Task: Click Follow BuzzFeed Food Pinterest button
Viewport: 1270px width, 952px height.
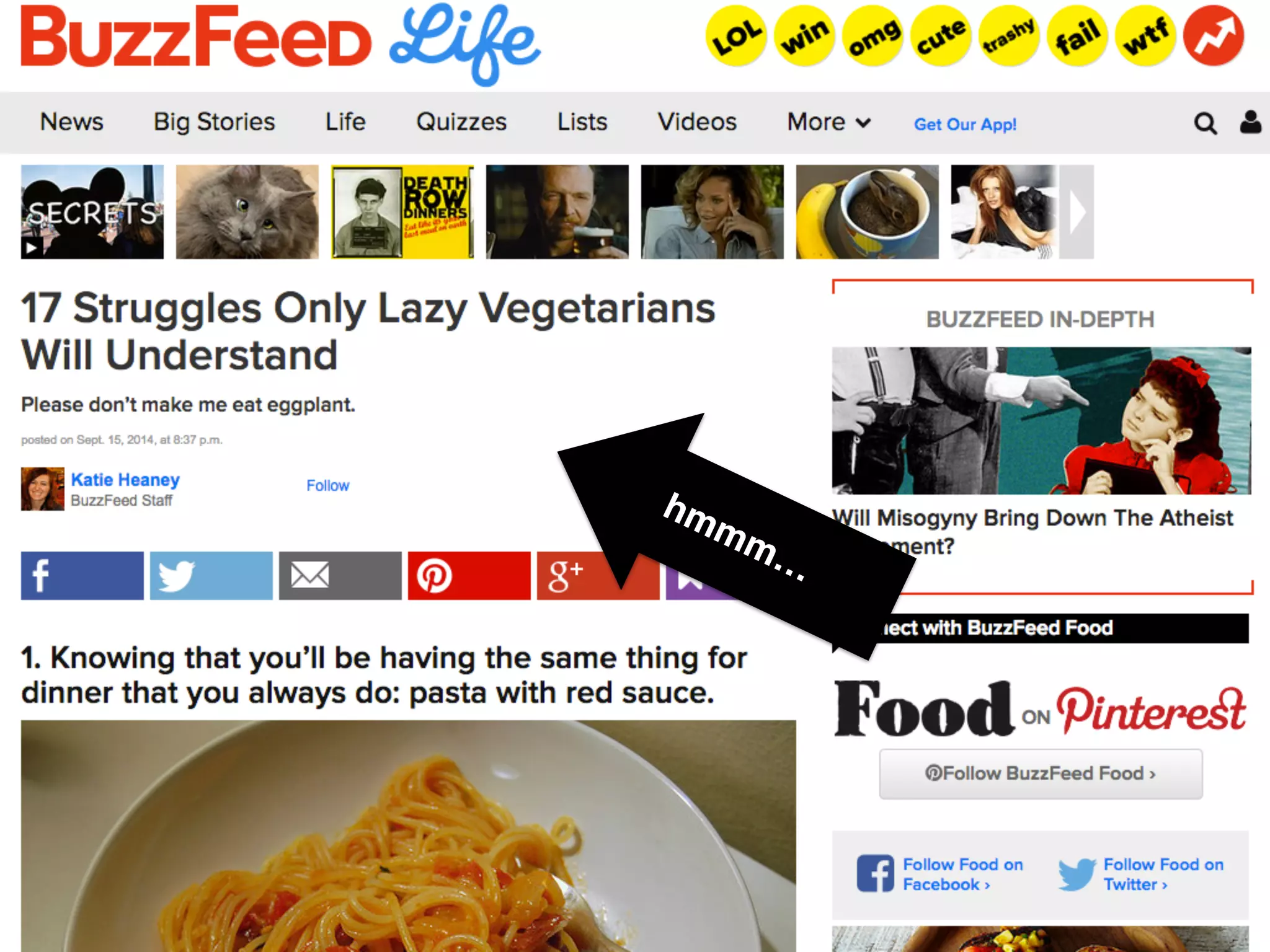Action: click(1041, 773)
